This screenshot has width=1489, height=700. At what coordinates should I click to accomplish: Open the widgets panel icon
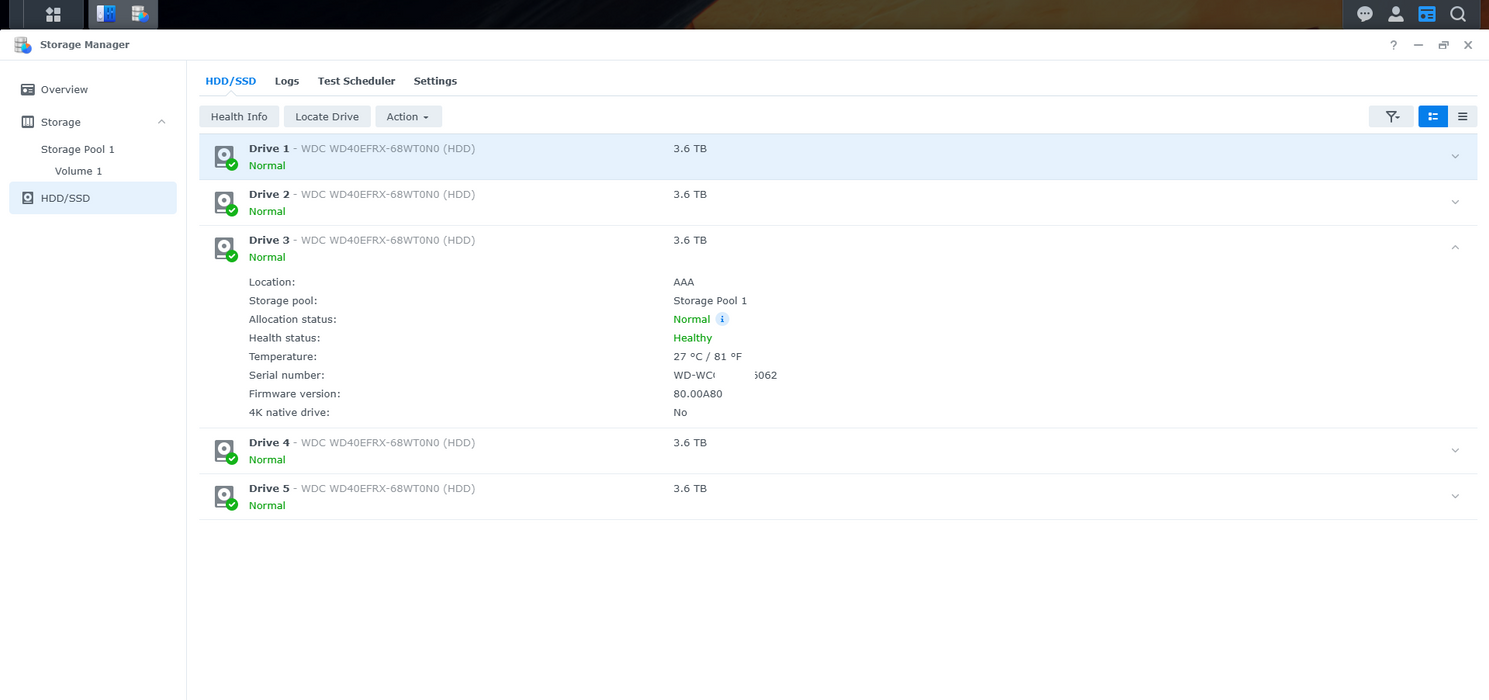coord(1427,14)
